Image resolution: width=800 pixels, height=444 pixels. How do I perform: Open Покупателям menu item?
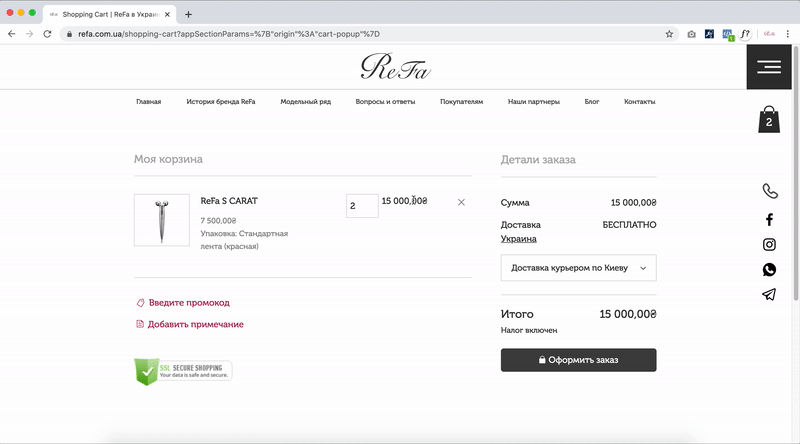[x=462, y=102]
